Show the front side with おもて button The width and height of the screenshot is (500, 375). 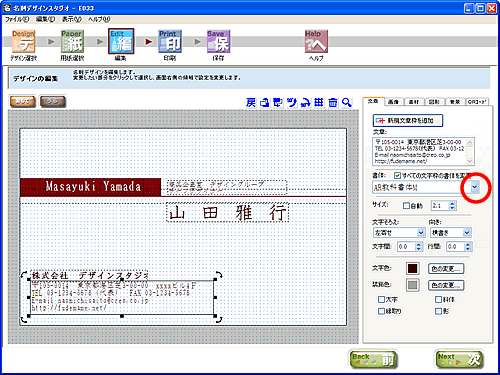point(22,101)
